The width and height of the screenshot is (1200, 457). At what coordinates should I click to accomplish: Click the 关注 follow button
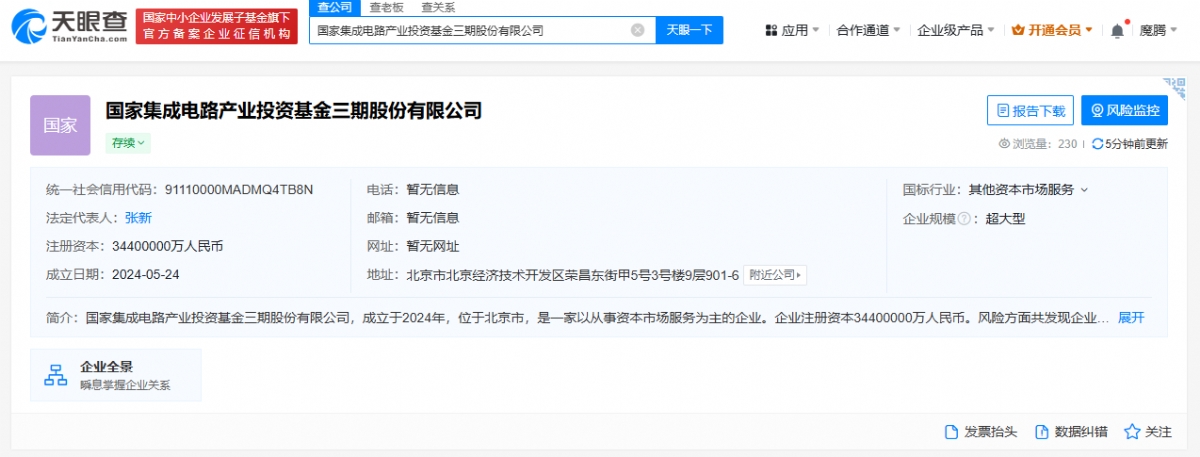[1148, 432]
